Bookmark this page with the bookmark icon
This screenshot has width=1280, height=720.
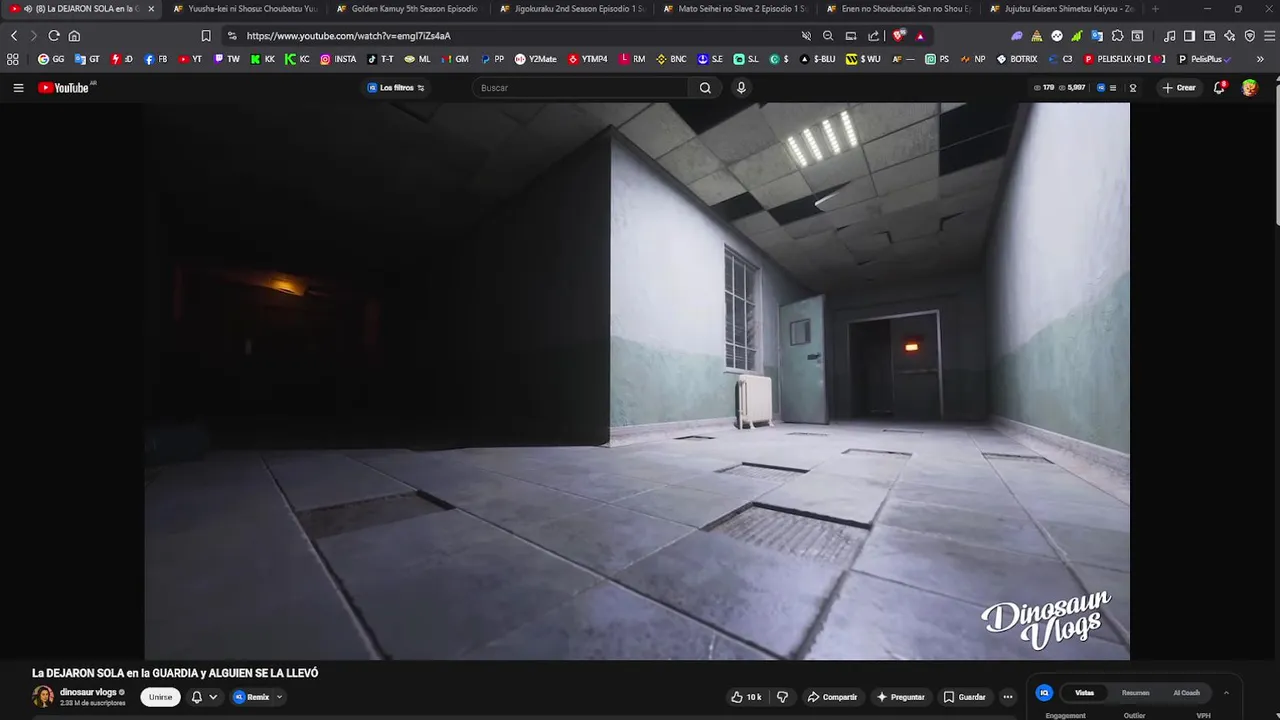206,36
